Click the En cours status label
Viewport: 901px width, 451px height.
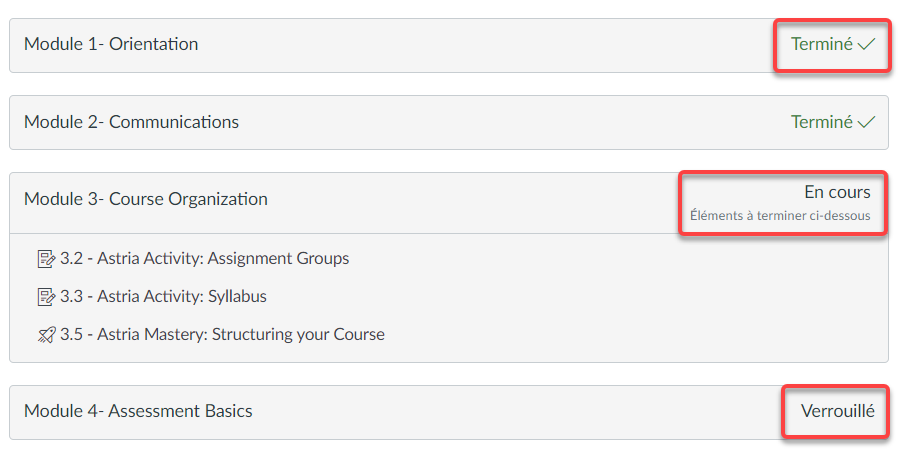837,192
